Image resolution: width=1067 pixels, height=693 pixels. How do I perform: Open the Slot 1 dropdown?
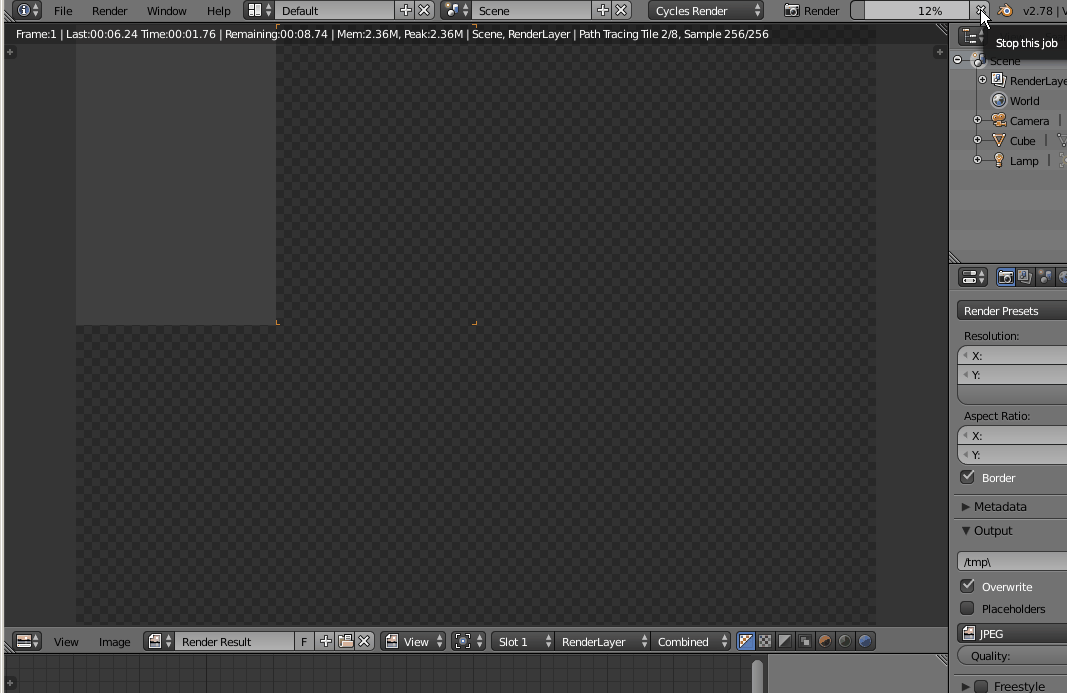(x=521, y=641)
